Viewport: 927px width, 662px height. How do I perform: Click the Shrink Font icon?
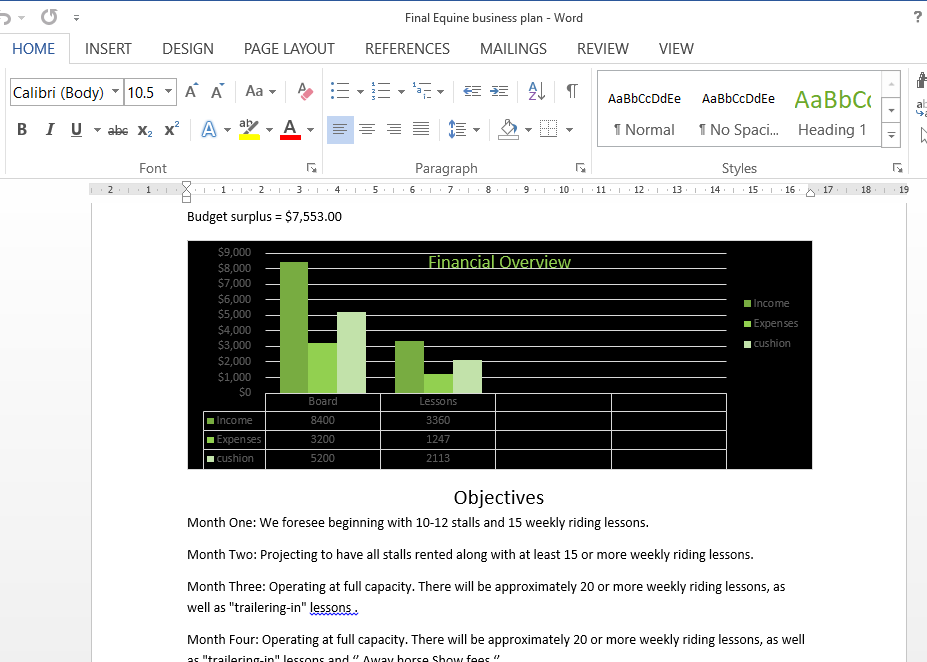[x=218, y=91]
